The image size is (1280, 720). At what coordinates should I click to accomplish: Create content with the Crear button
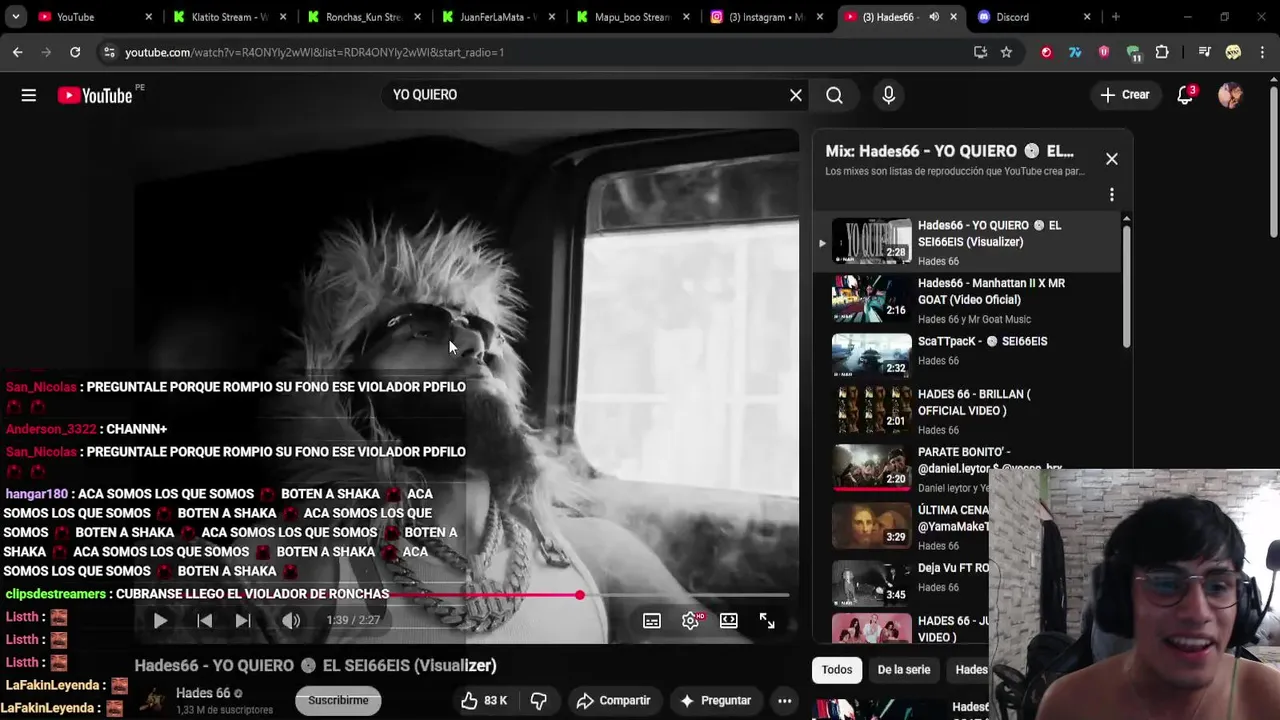coord(1125,95)
